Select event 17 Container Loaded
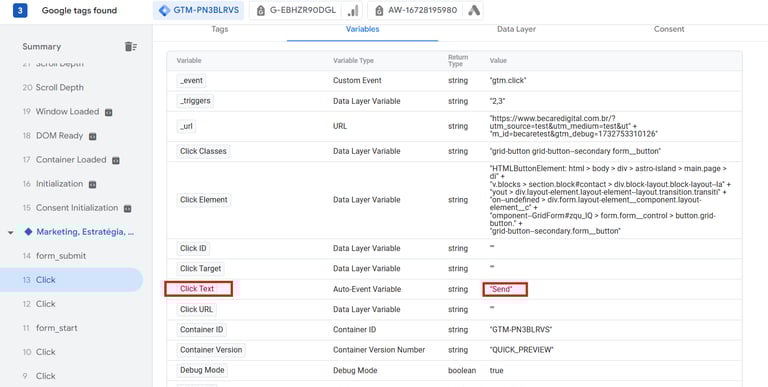Viewport: 768px width, 387px height. 71,160
